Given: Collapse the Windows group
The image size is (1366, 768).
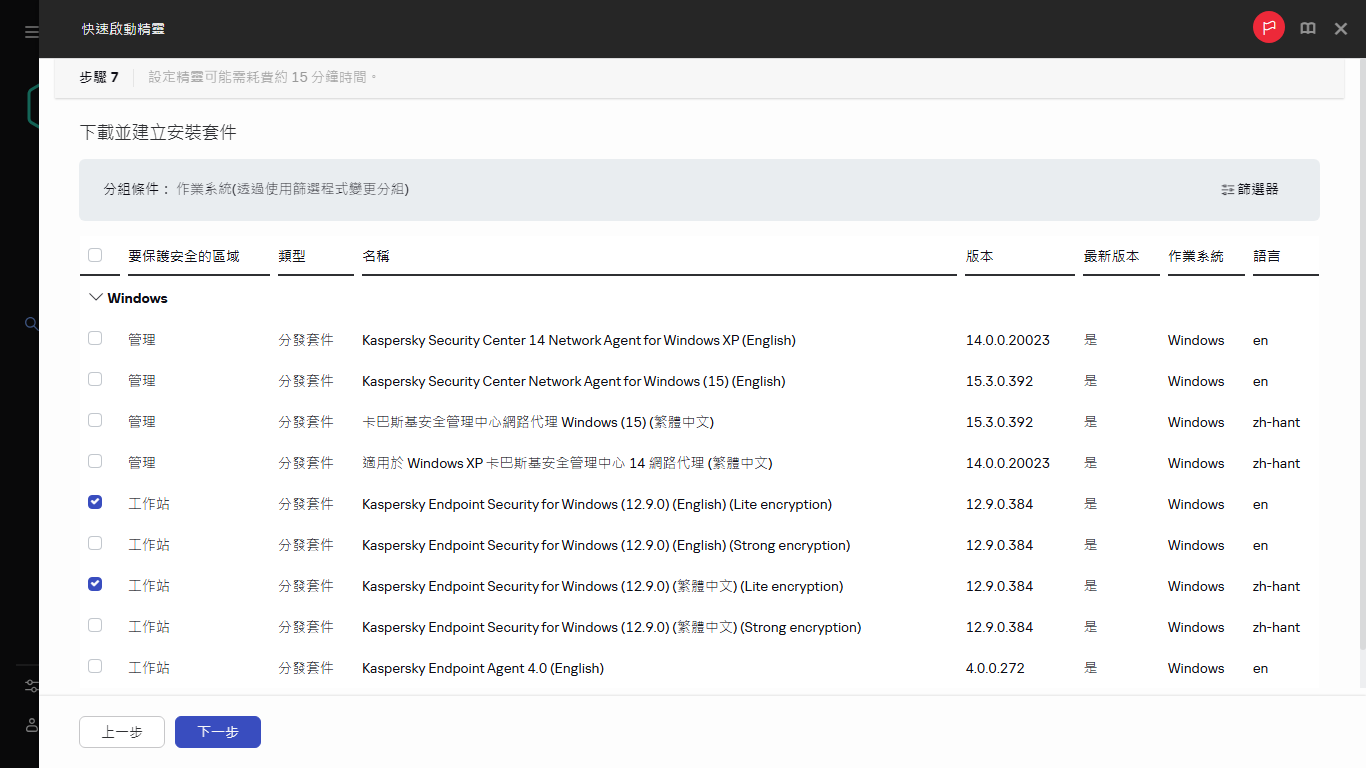Looking at the screenshot, I should tap(96, 298).
